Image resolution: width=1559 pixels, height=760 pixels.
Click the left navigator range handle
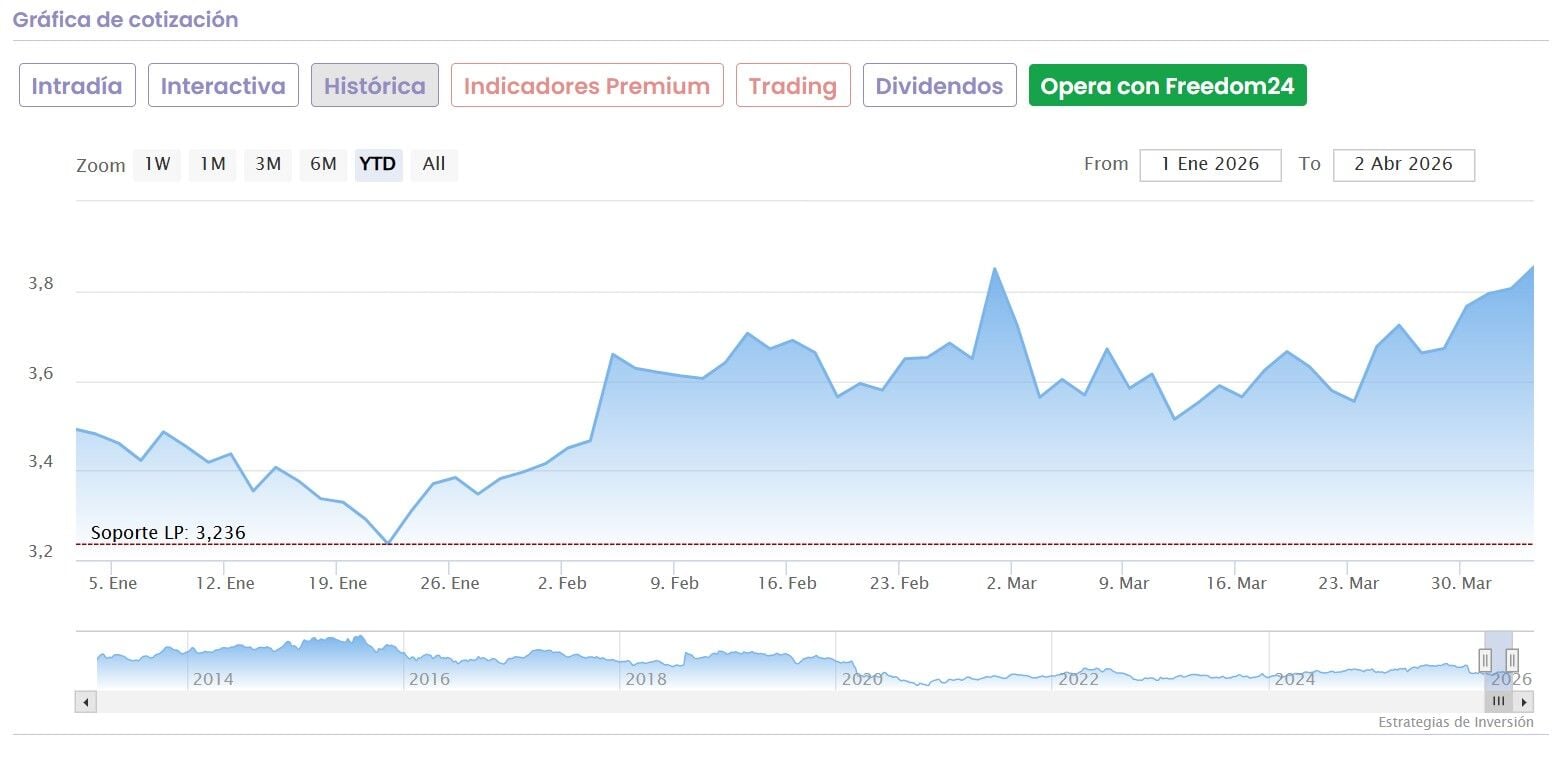1485,660
